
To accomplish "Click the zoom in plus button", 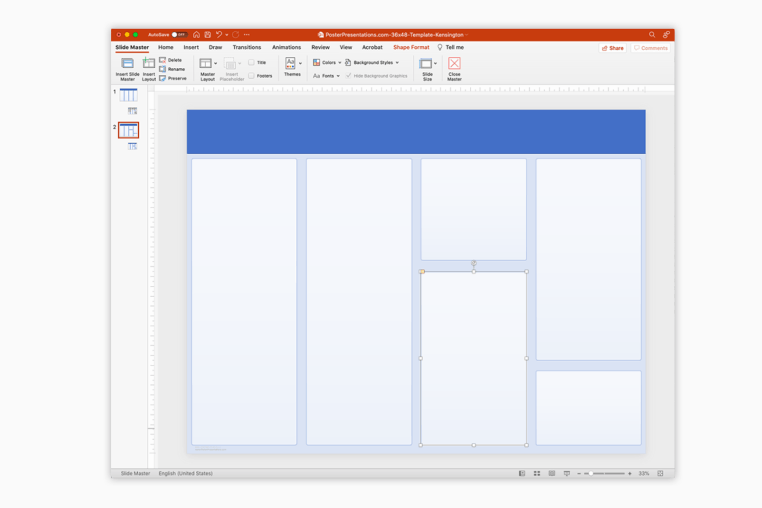I will [630, 473].
